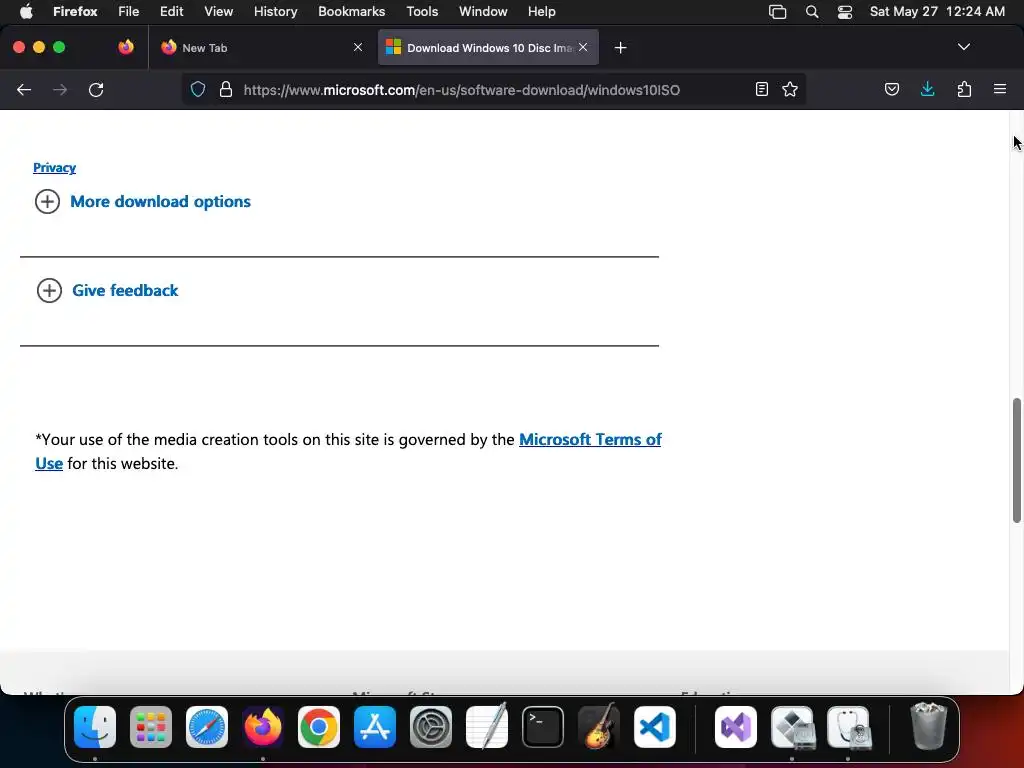Click the forward navigation arrow

pyautogui.click(x=59, y=89)
